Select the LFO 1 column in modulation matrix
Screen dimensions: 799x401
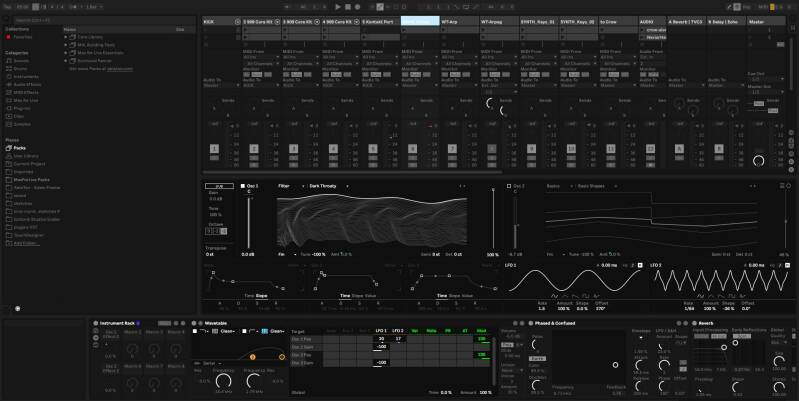(x=380, y=330)
